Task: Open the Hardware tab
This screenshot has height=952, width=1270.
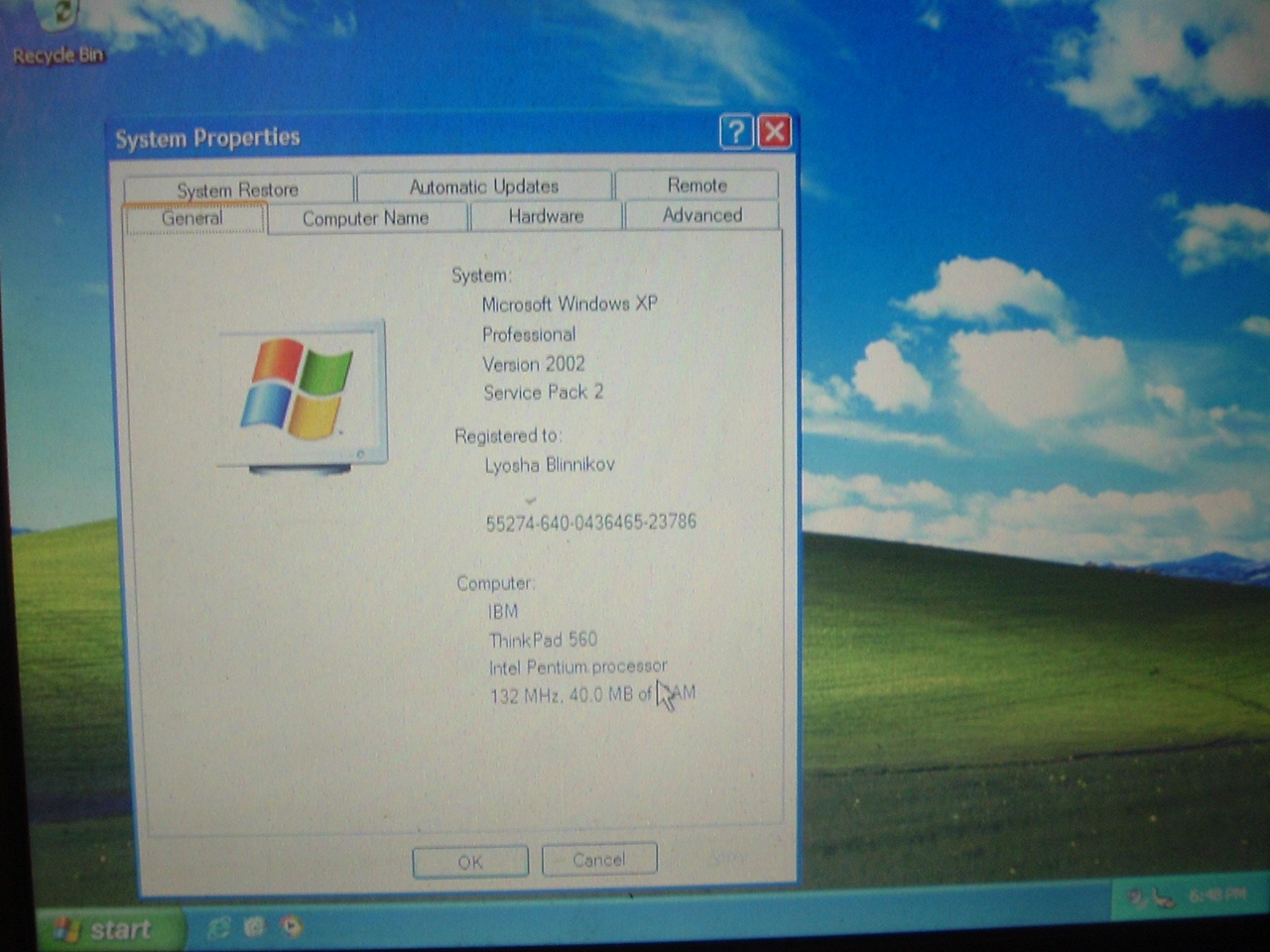Action: (x=546, y=216)
